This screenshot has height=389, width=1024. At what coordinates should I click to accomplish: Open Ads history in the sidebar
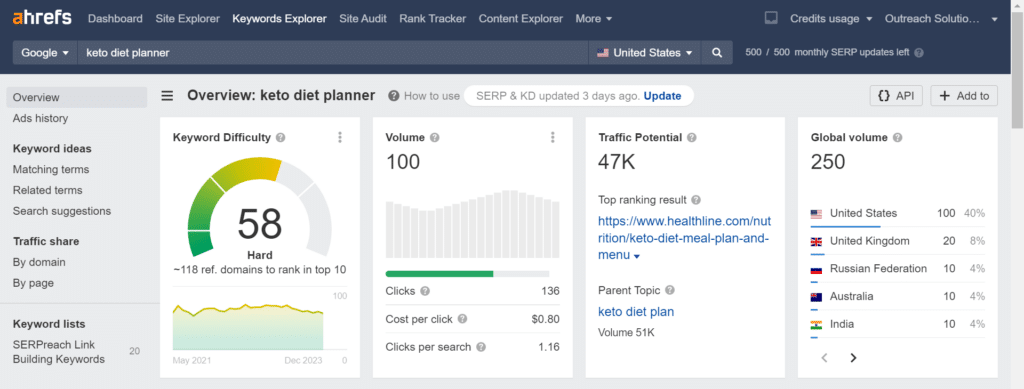point(40,118)
